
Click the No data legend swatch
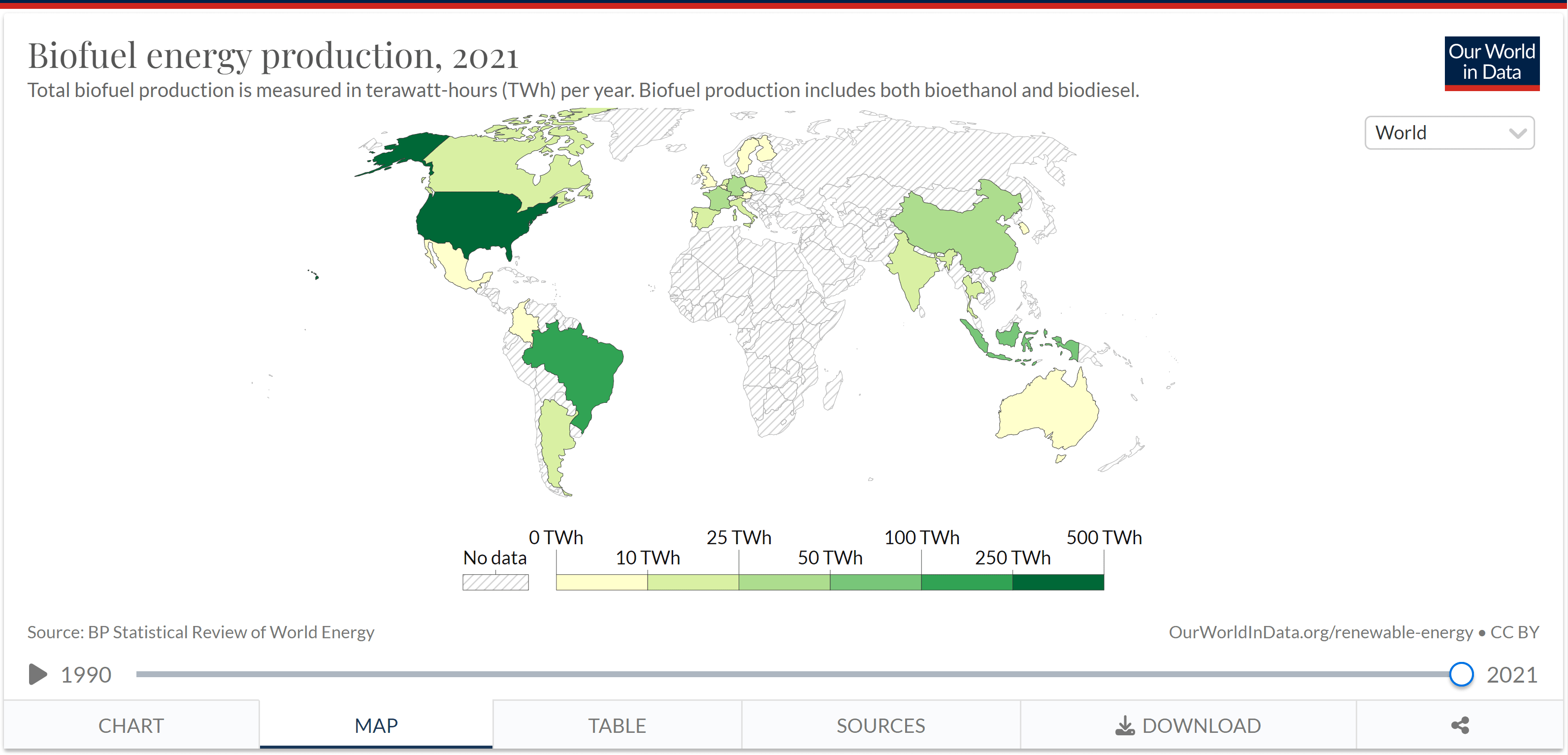tap(495, 582)
